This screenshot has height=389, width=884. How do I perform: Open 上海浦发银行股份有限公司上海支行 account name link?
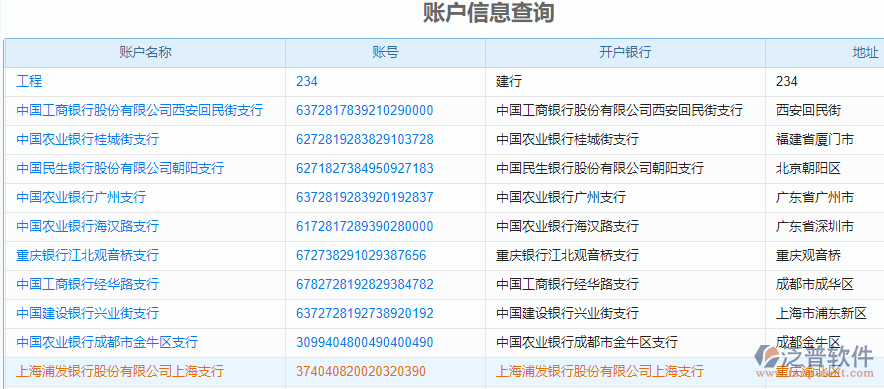coord(120,371)
